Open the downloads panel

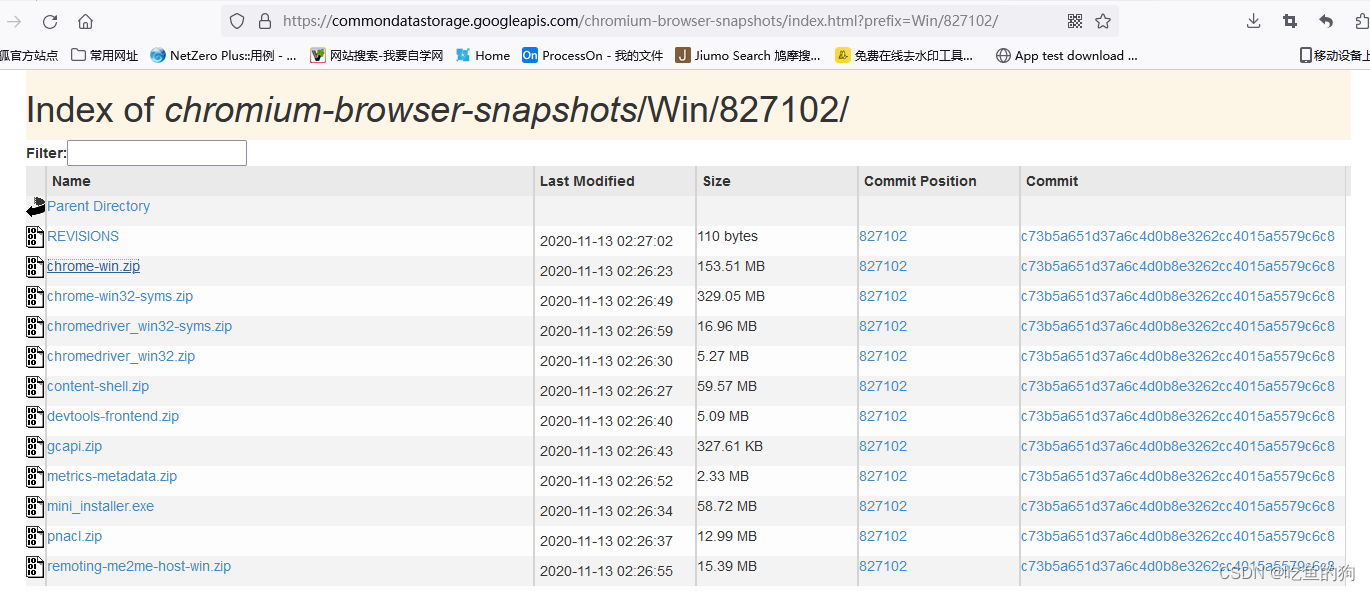click(1254, 20)
